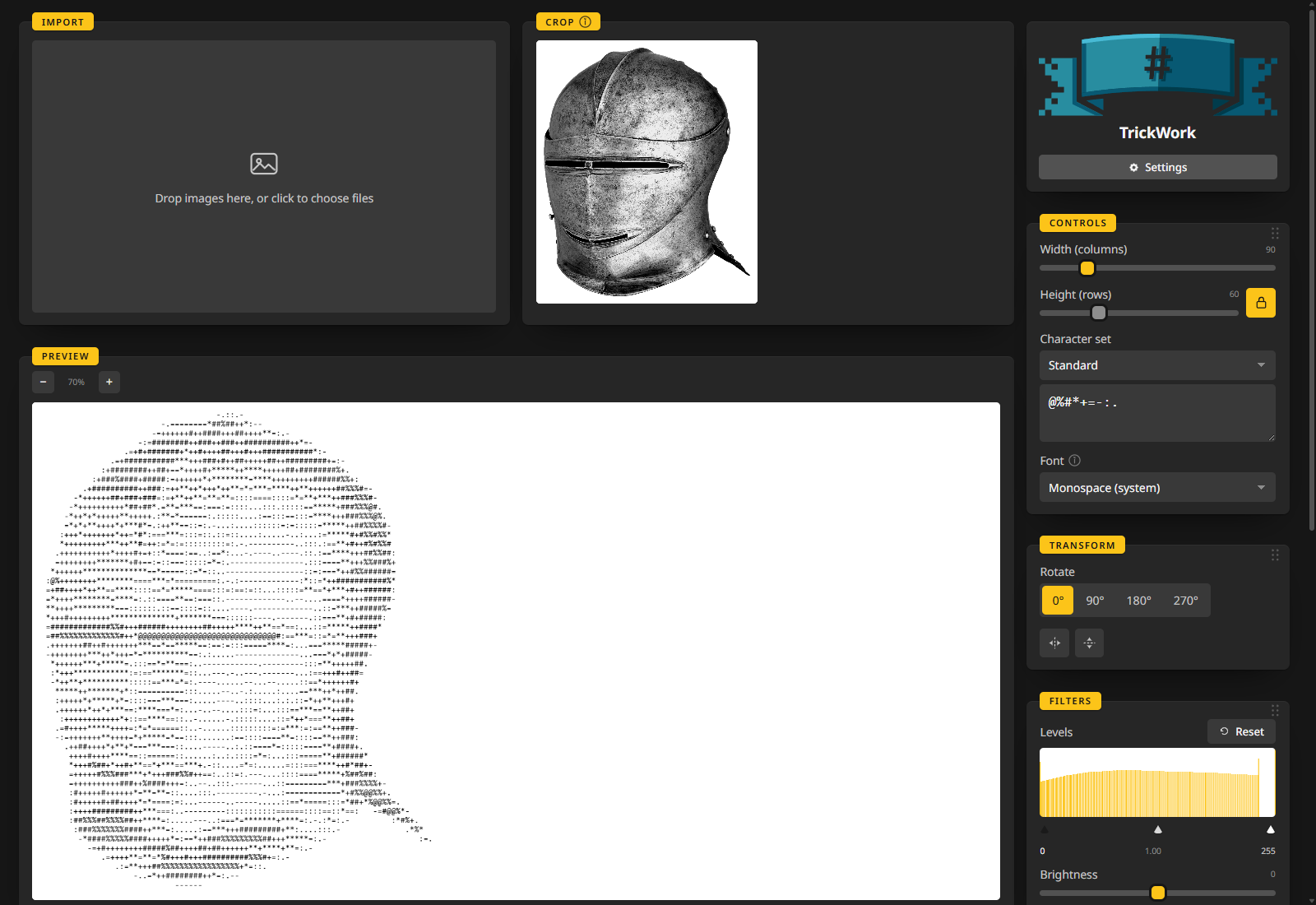
Task: Flip image vertically
Action: point(1089,643)
